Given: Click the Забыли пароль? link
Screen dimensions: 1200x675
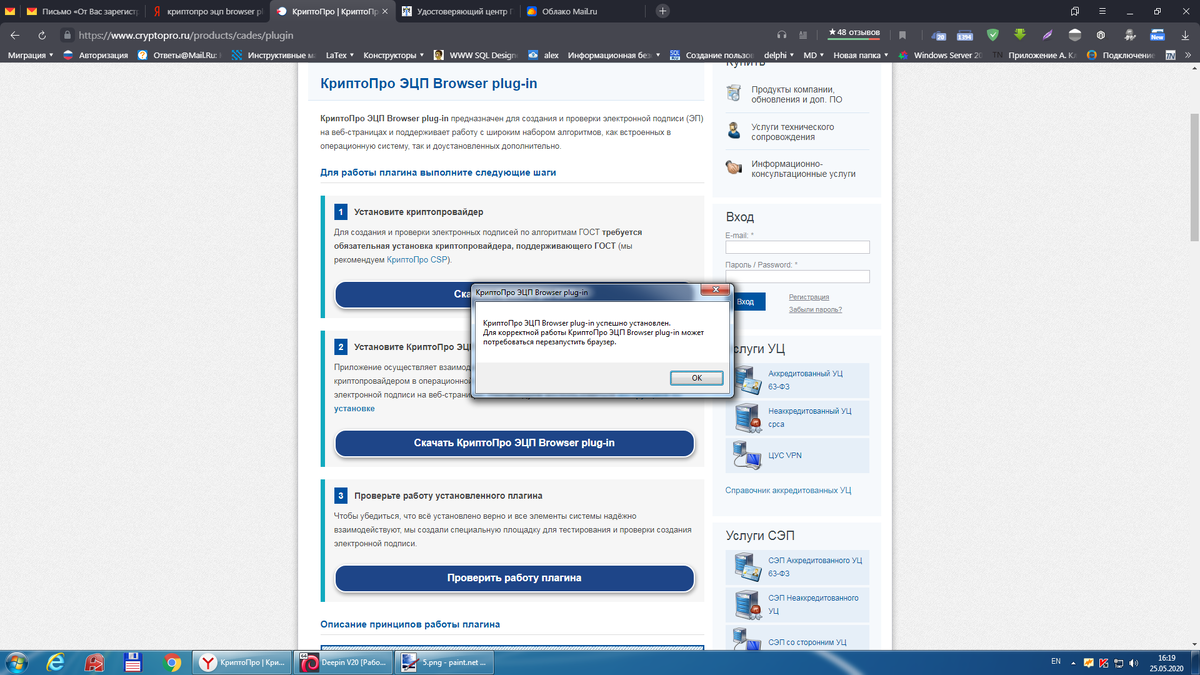Looking at the screenshot, I should pyautogui.click(x=815, y=310).
